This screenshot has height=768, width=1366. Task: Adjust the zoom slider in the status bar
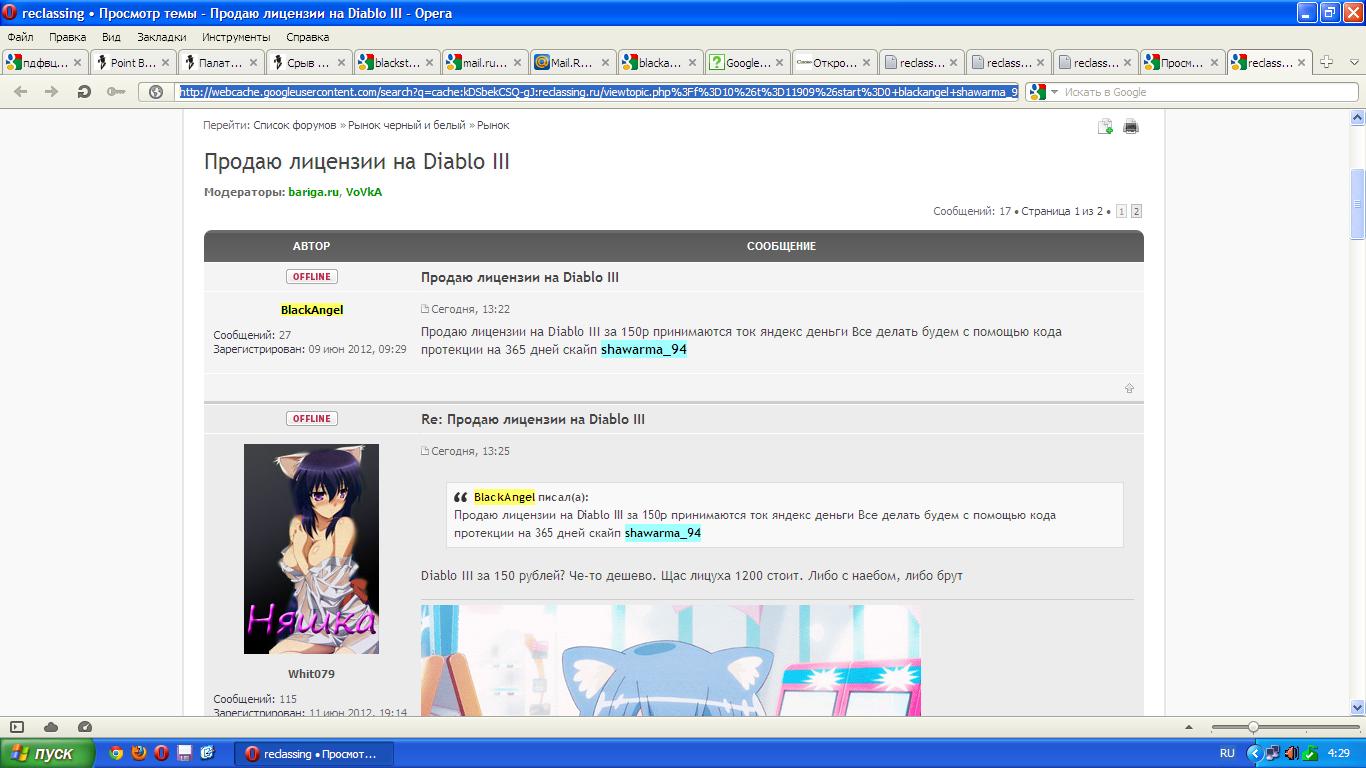click(x=1253, y=727)
